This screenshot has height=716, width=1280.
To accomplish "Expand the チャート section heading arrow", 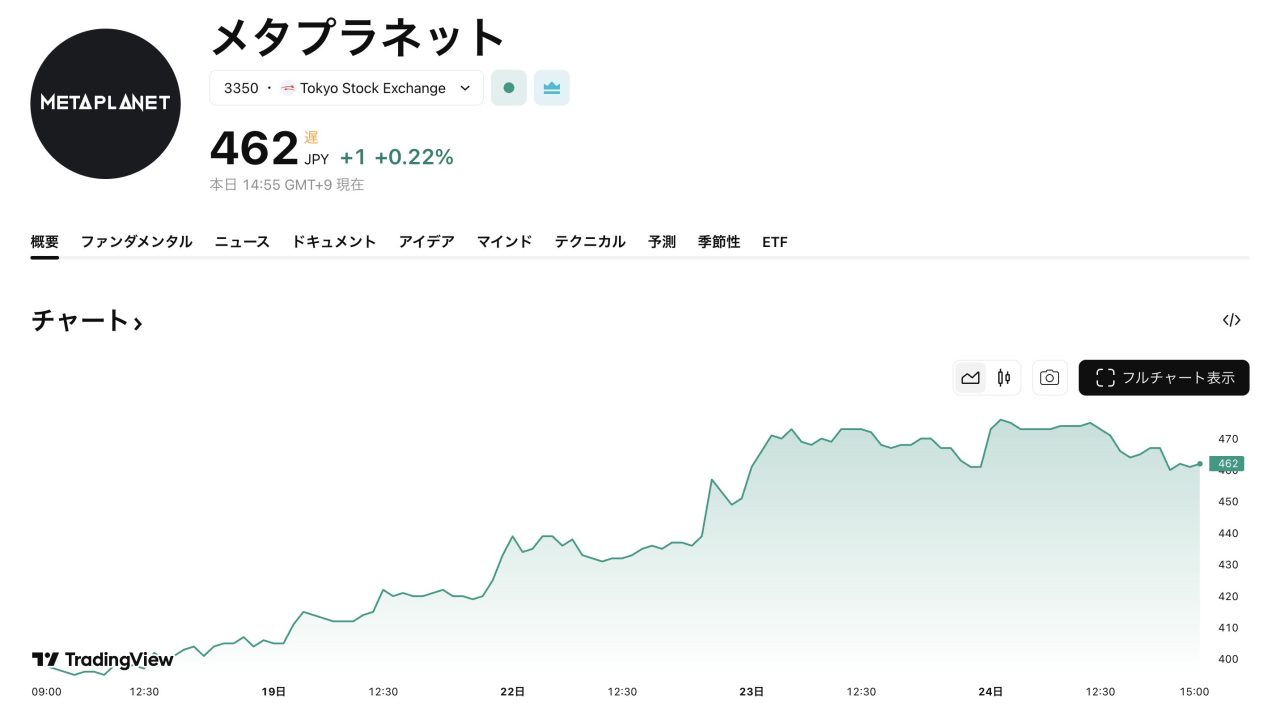I will coord(137,322).
